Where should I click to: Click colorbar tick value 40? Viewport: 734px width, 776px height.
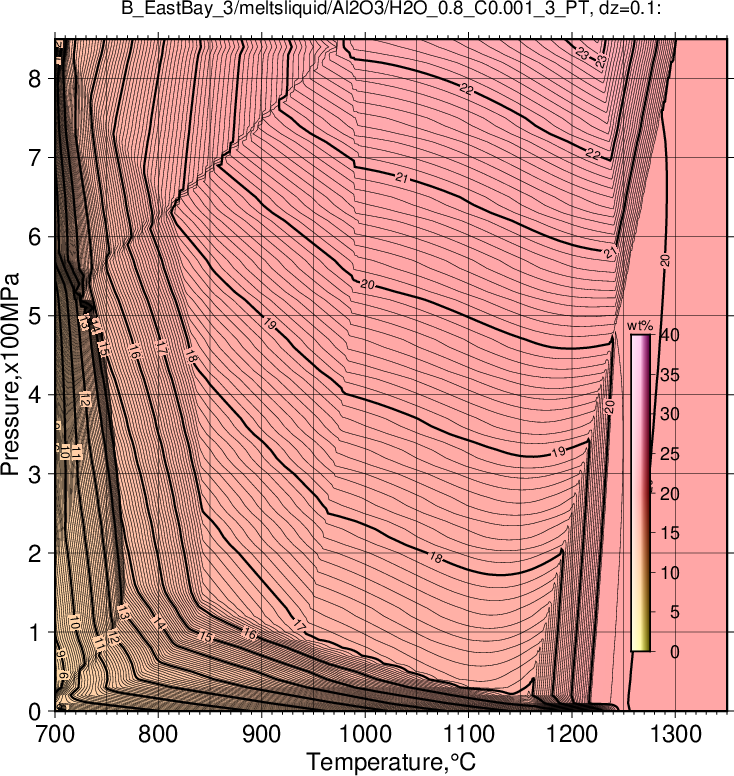pos(670,335)
